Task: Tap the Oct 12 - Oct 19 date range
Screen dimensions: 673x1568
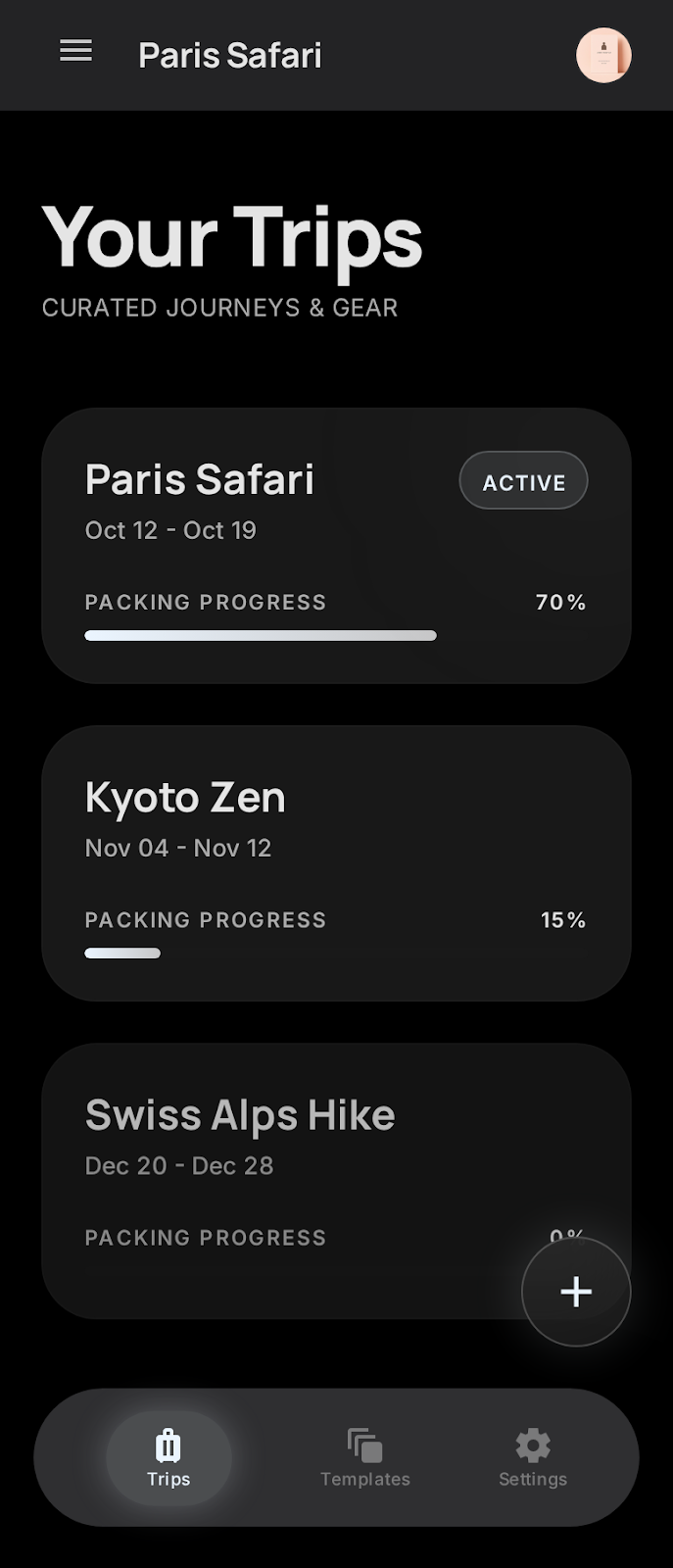Action: [x=169, y=530]
